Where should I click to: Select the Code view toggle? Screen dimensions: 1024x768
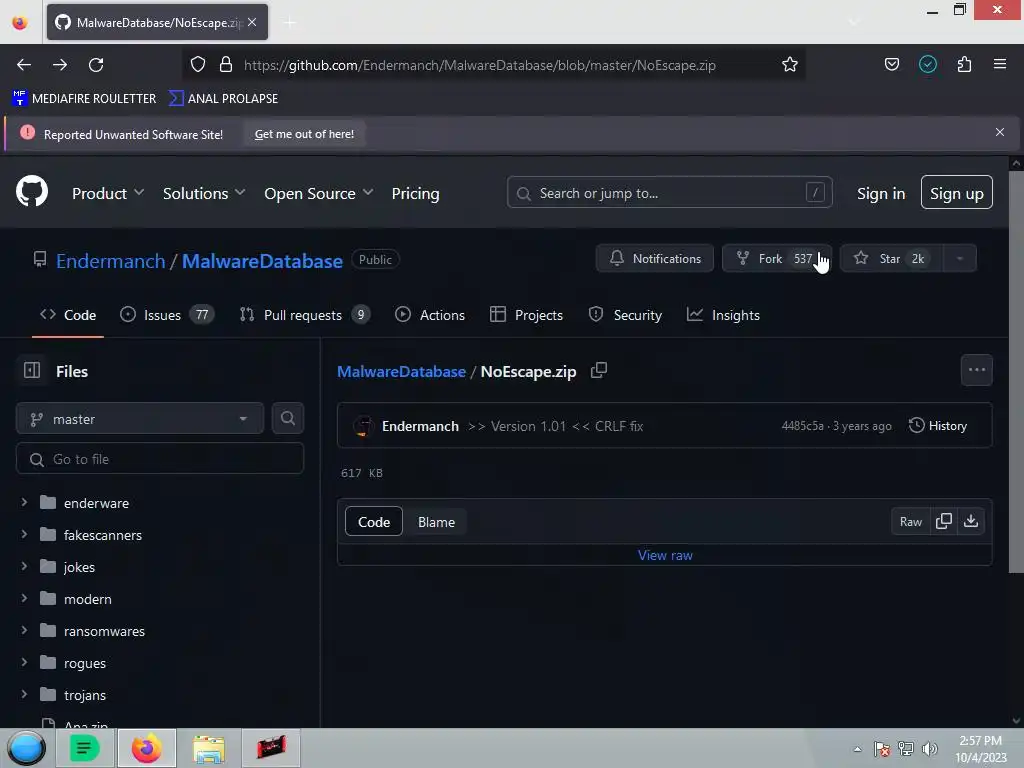(374, 522)
